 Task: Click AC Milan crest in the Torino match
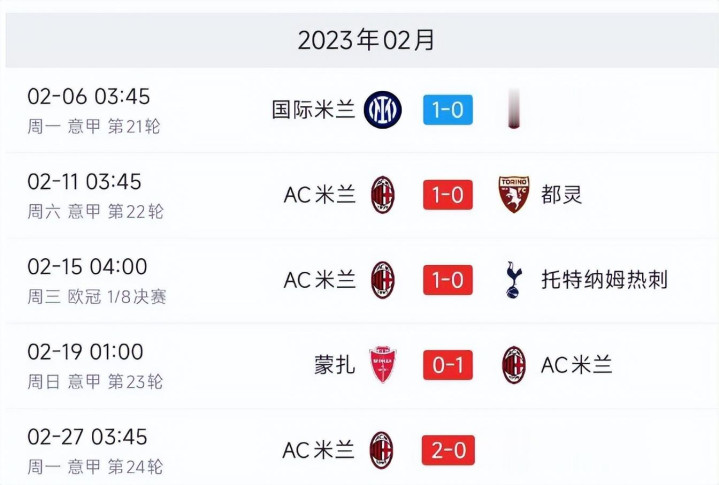(x=383, y=194)
